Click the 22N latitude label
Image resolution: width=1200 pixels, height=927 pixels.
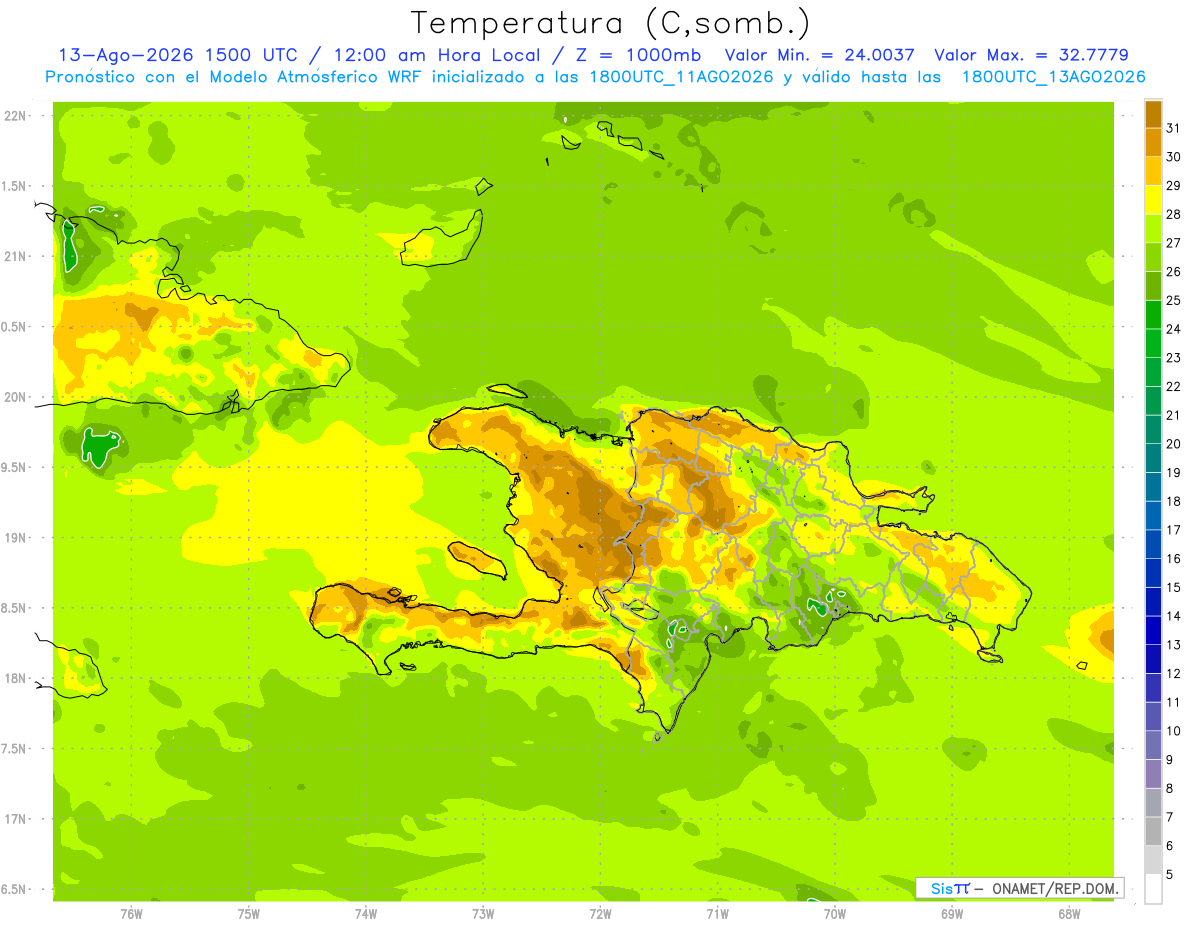click(x=14, y=116)
